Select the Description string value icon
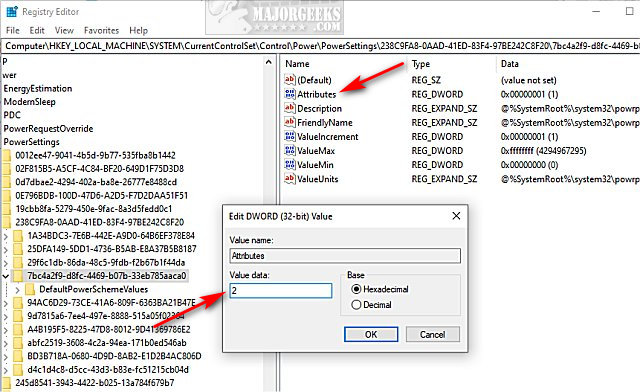 point(289,108)
